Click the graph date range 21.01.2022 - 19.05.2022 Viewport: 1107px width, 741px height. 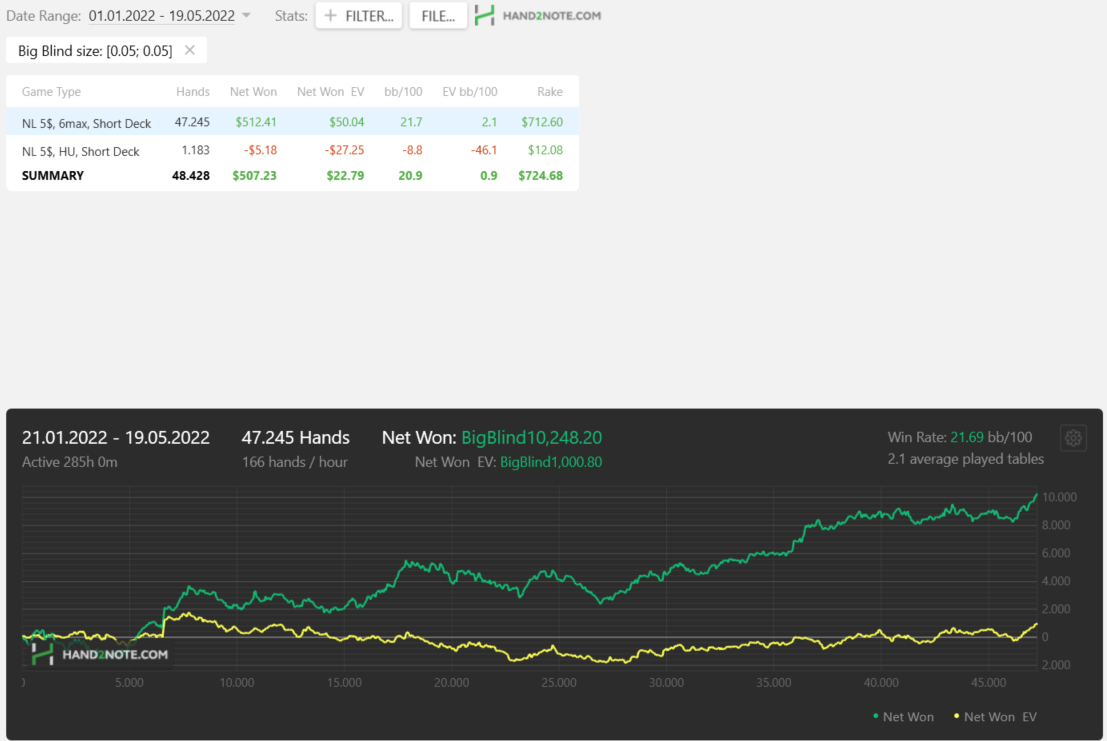[x=116, y=438]
